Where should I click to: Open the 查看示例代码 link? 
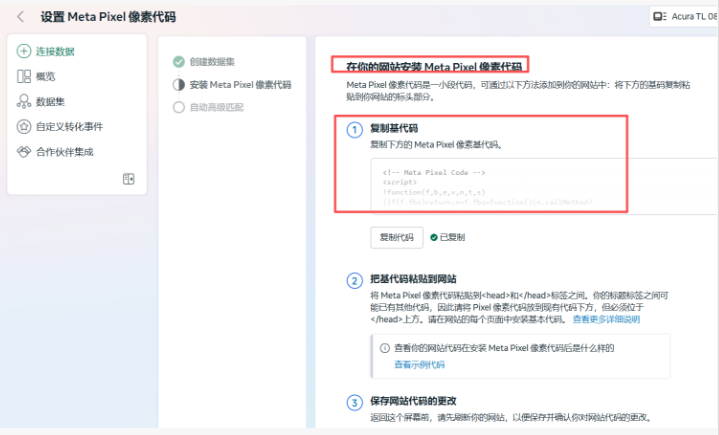click(x=420, y=364)
